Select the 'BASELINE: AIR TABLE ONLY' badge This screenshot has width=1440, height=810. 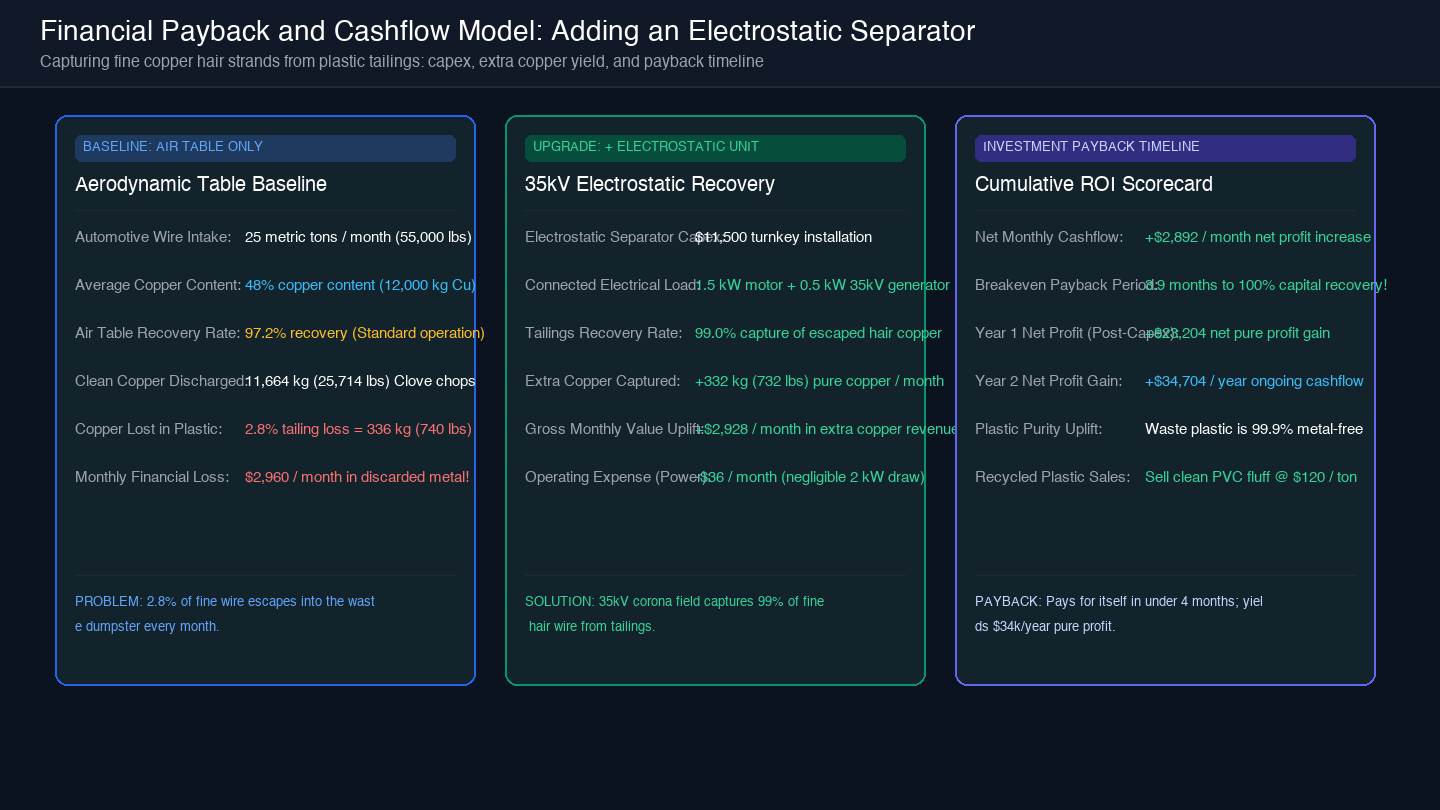pyautogui.click(x=265, y=147)
